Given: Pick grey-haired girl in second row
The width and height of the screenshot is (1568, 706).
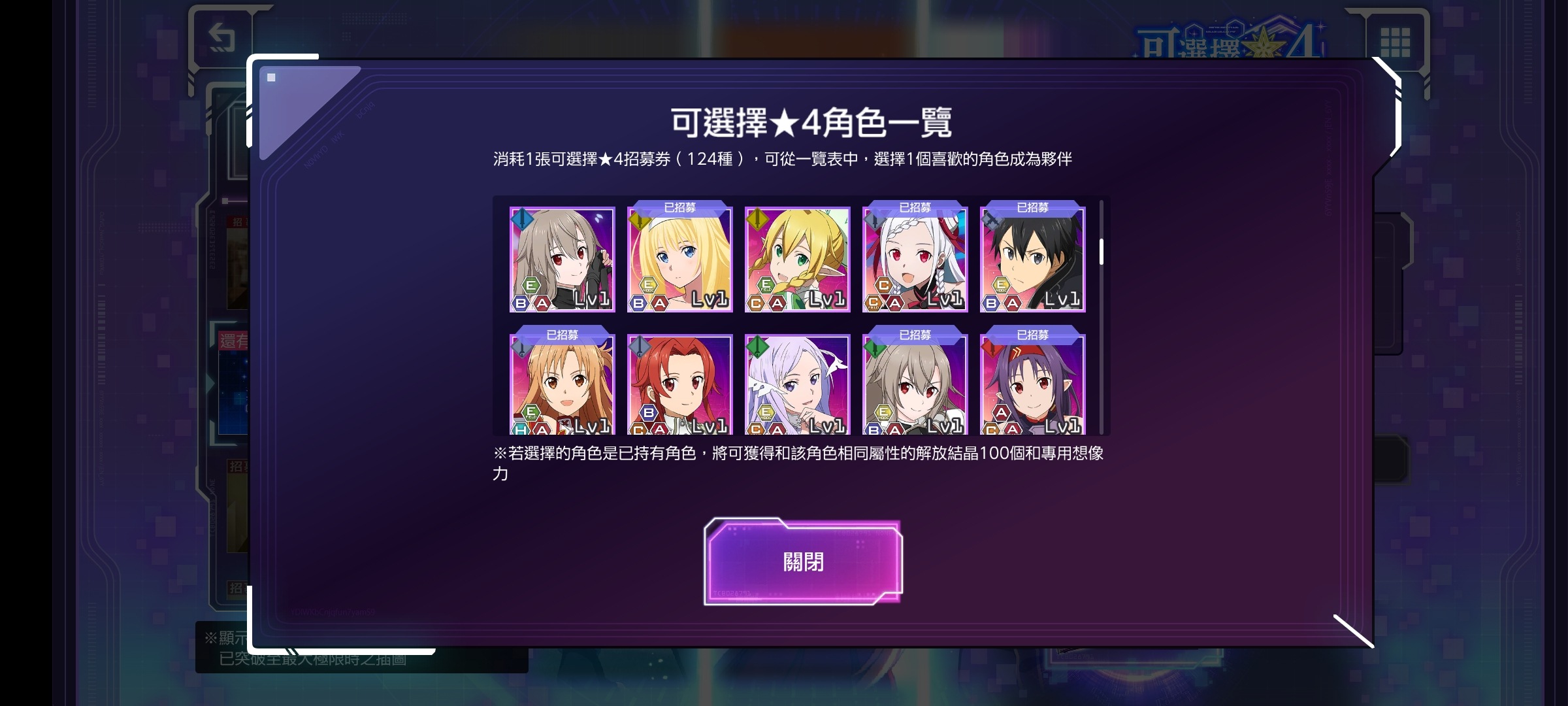Looking at the screenshot, I should click(x=915, y=385).
